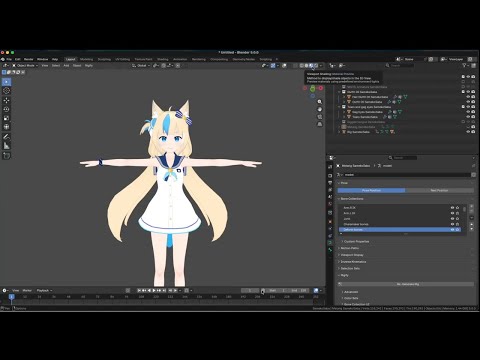Image resolution: width=480 pixels, height=360 pixels.
Task: Switch to rendered viewport shading
Action: 316,66
